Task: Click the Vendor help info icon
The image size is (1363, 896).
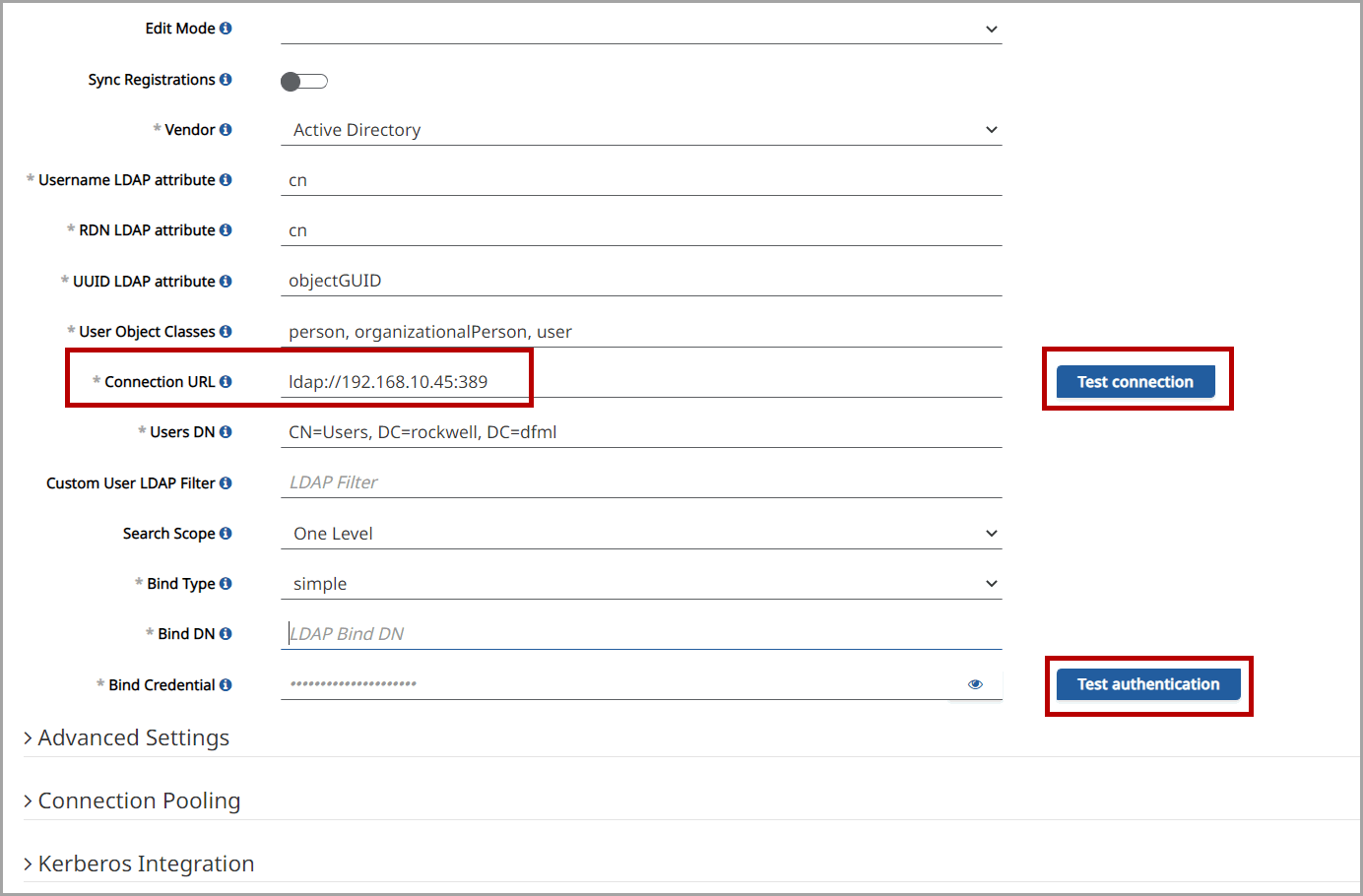Action: click(x=226, y=130)
